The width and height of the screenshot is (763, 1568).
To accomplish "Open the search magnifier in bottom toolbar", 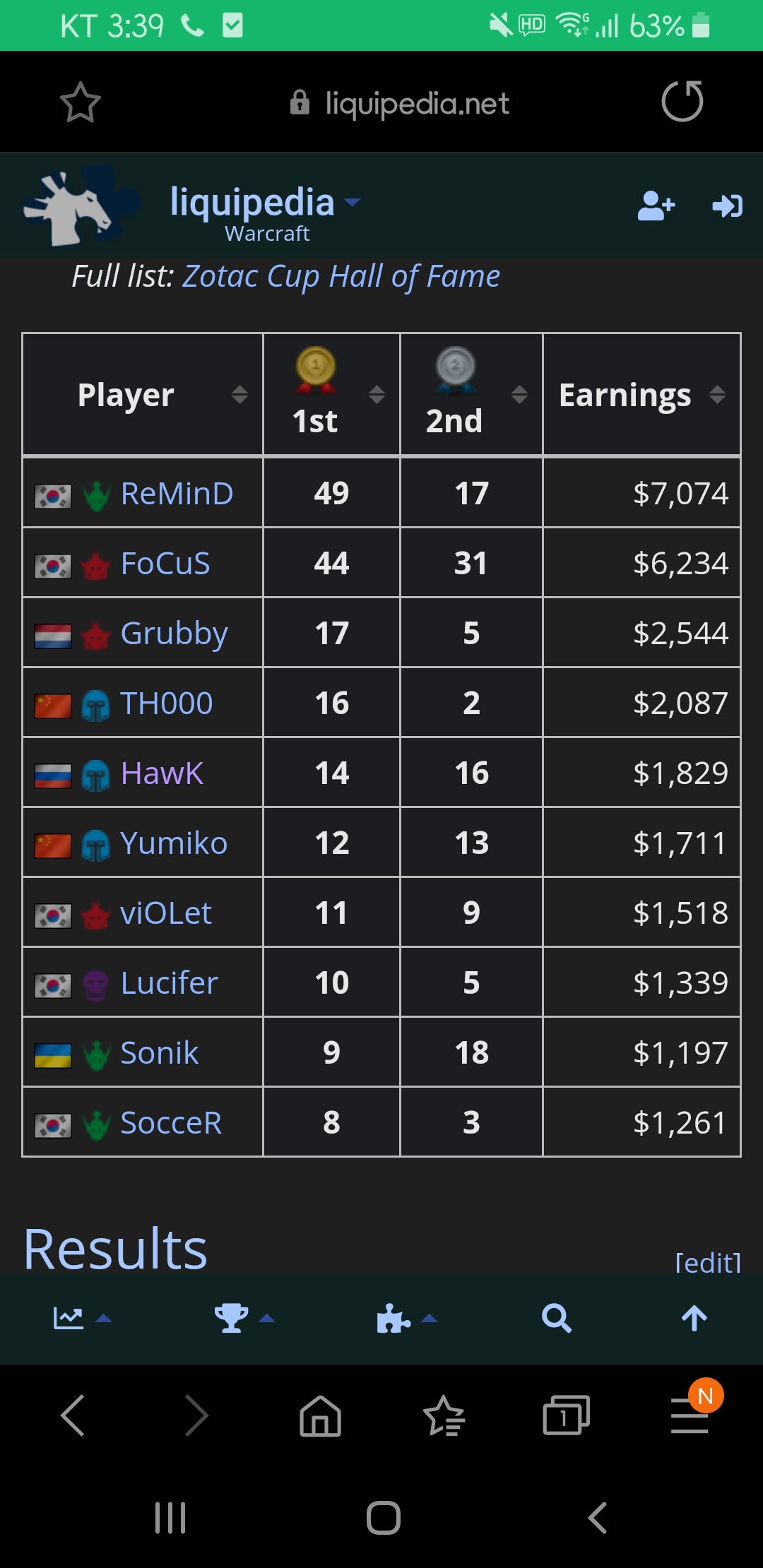I will click(x=556, y=1318).
